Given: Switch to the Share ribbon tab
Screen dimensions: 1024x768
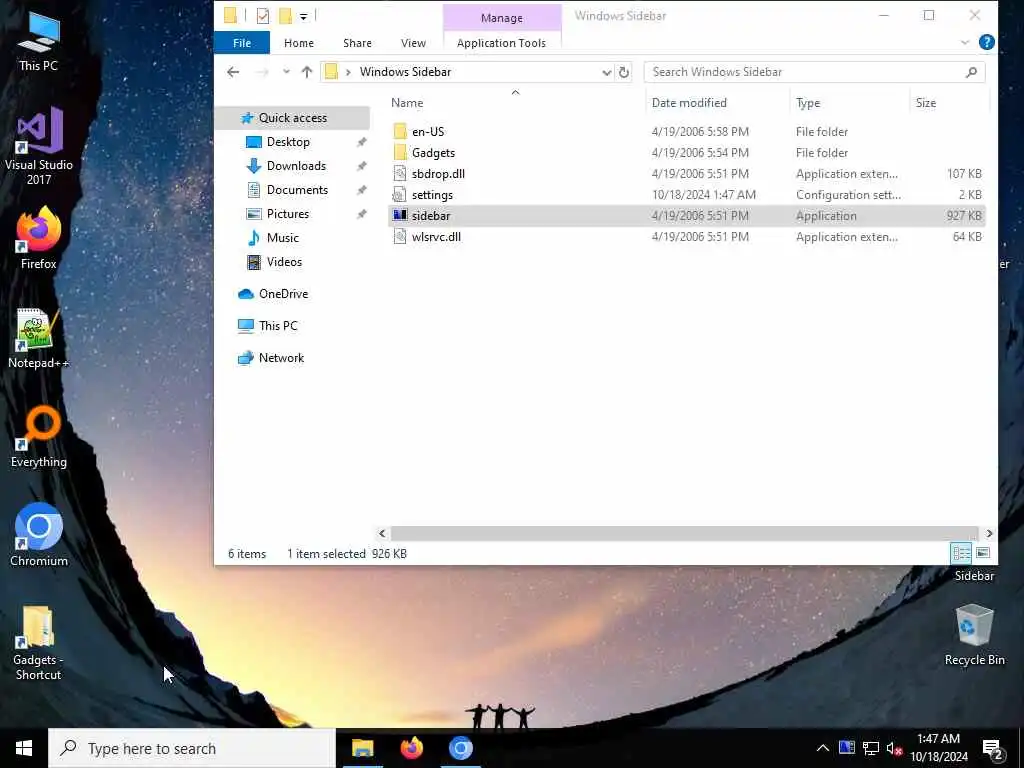Looking at the screenshot, I should (x=357, y=43).
